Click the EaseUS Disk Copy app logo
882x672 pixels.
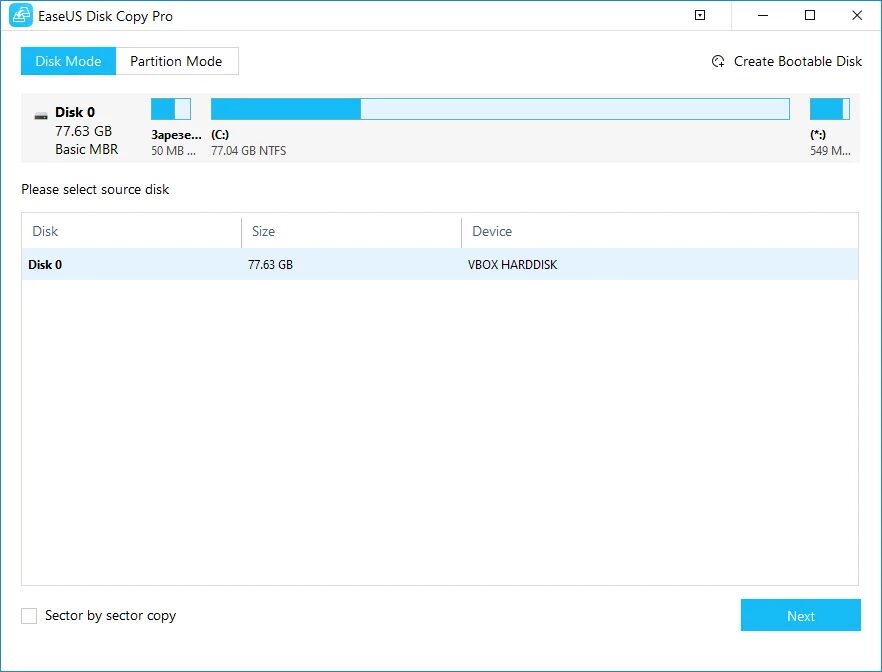(x=21, y=16)
